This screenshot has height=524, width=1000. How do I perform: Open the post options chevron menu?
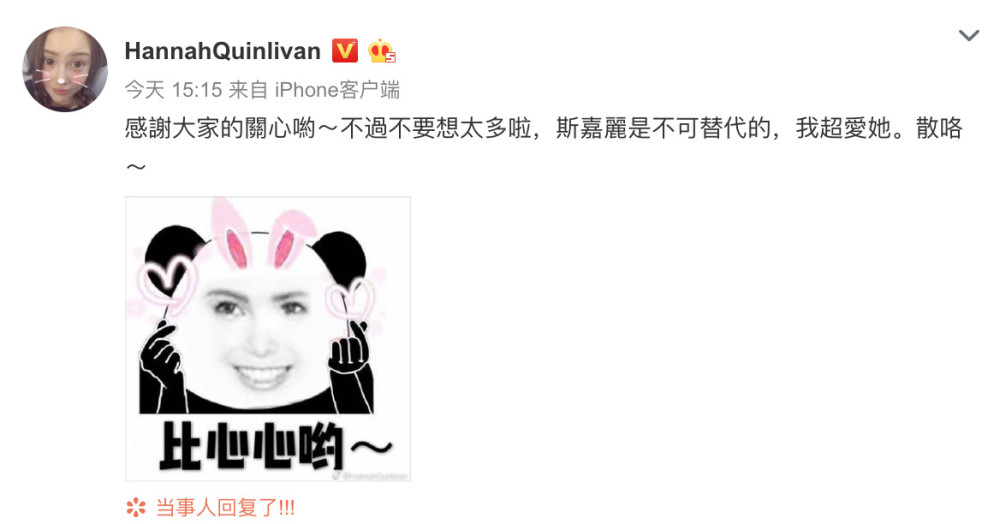[969, 35]
